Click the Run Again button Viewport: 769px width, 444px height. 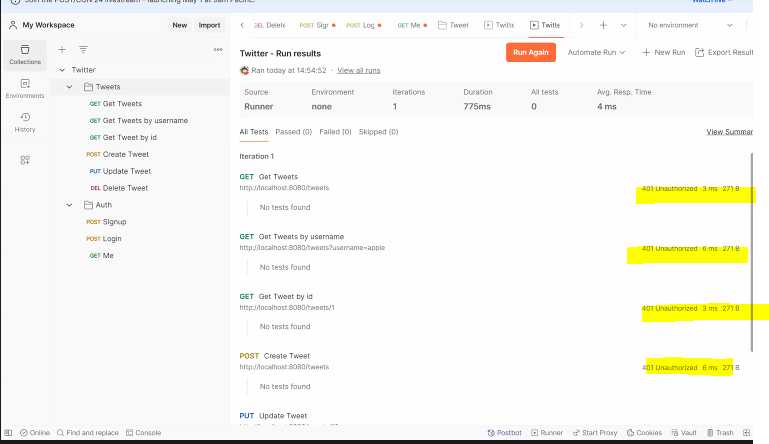click(x=531, y=52)
